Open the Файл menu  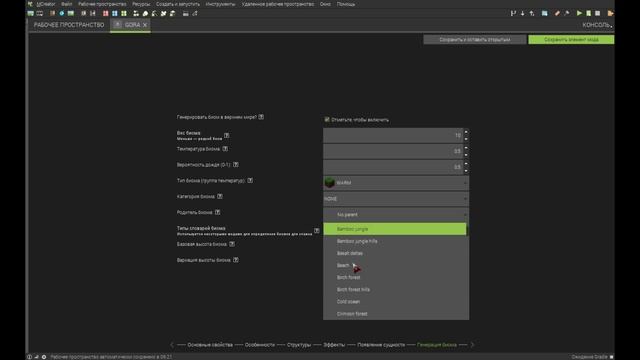click(67, 4)
